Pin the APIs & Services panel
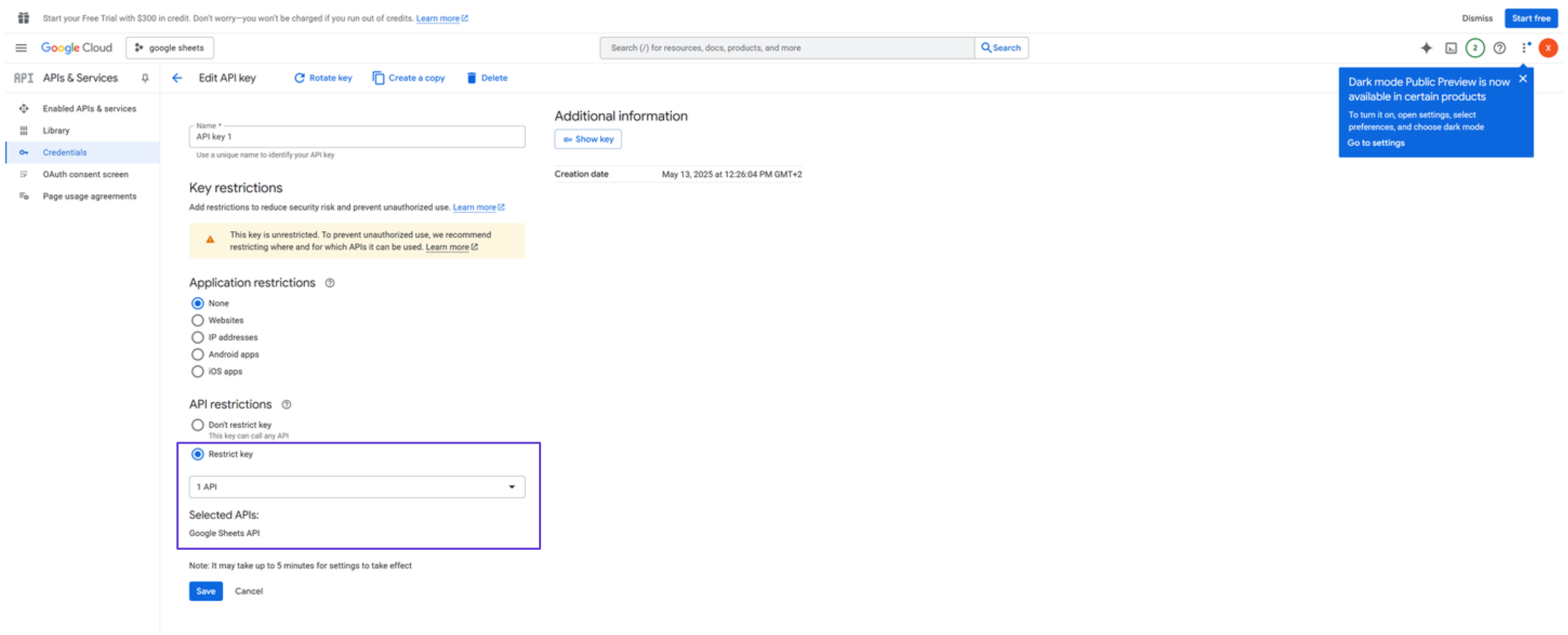The height and width of the screenshot is (635, 1568). (145, 78)
